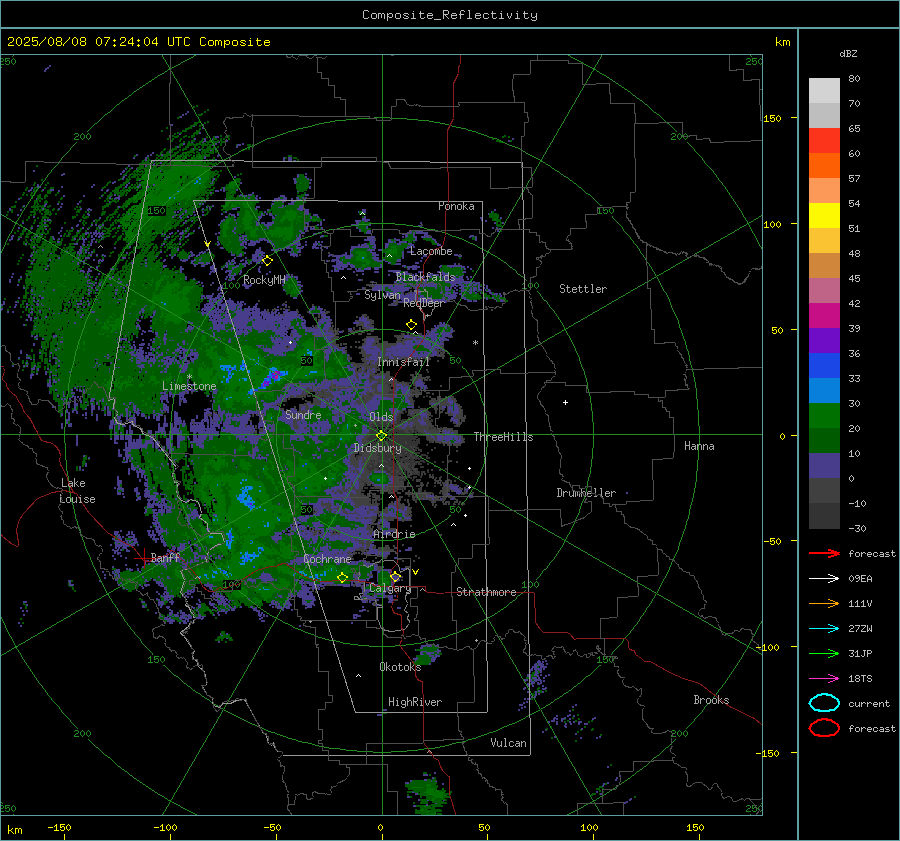Click the red forecast ellipse legend
This screenshot has width=900, height=841.
tap(824, 728)
